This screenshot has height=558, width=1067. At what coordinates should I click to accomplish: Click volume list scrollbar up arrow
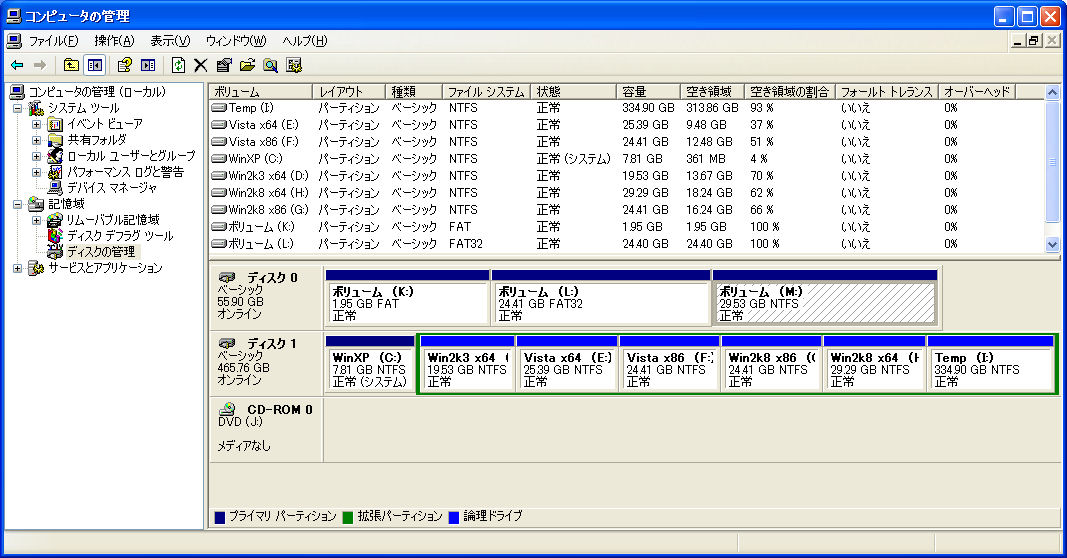(1052, 92)
